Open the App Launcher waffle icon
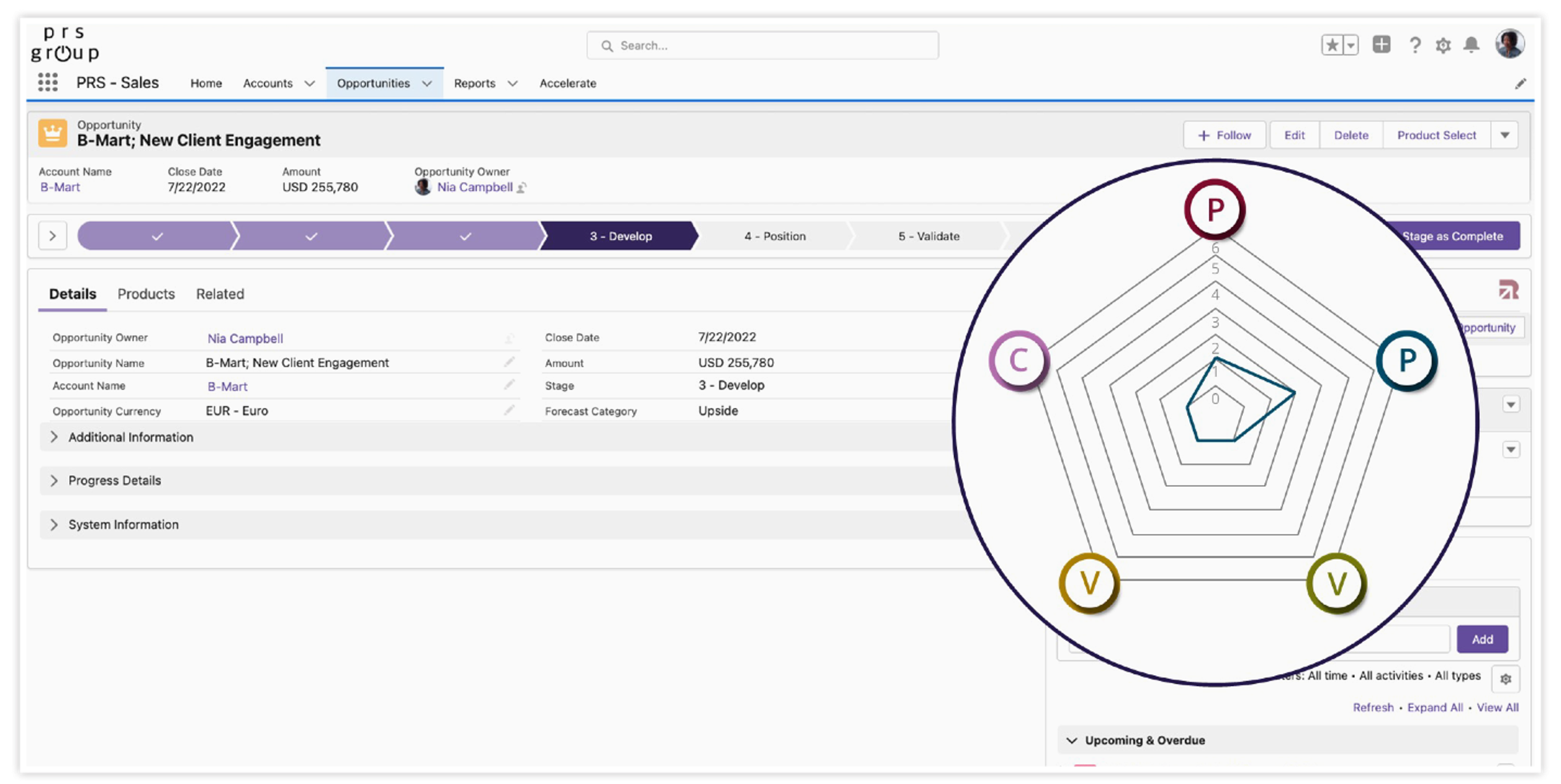This screenshot has width=1561, height=784. click(x=49, y=82)
